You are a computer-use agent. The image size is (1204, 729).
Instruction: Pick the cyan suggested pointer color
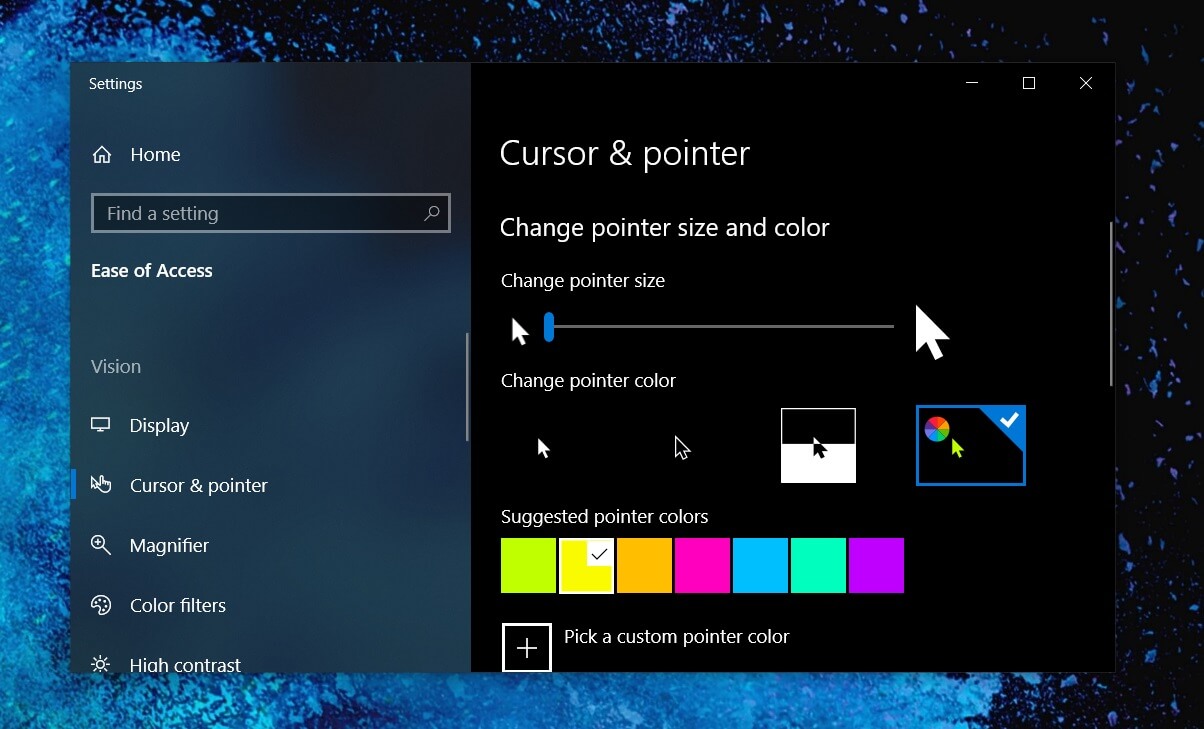[x=760, y=565]
